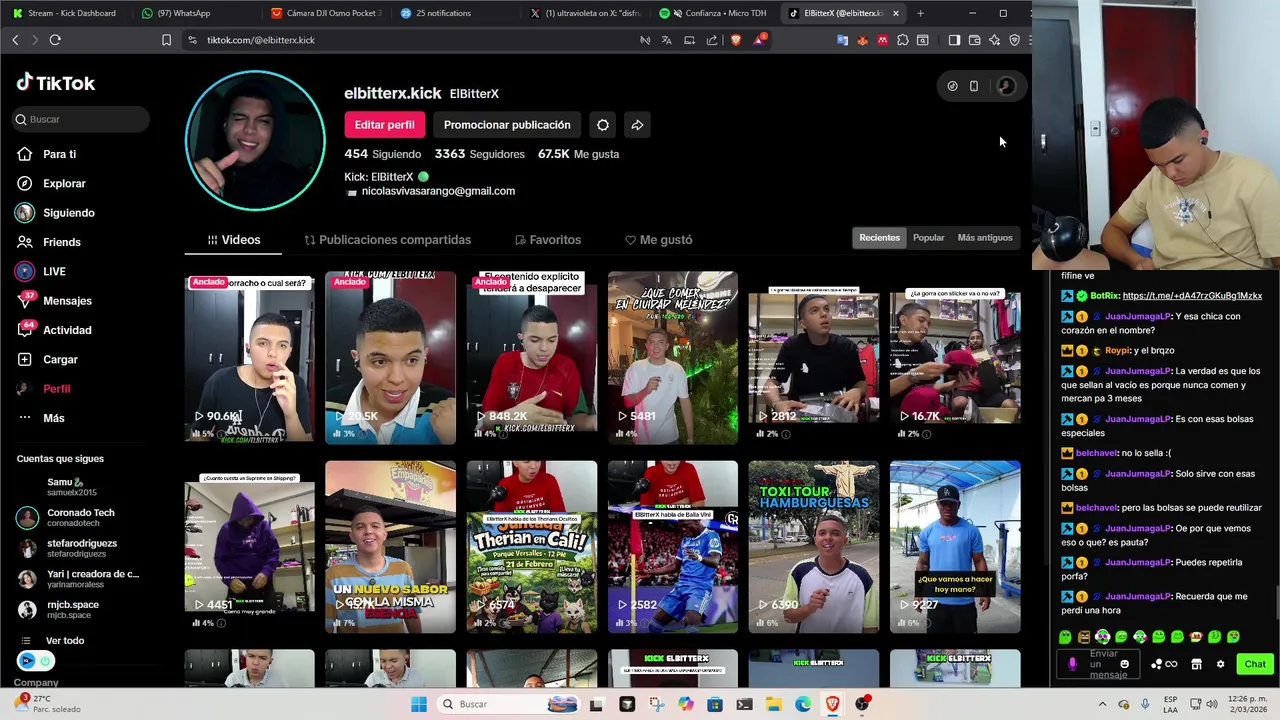Click Brave Shields lion icon

point(736,40)
